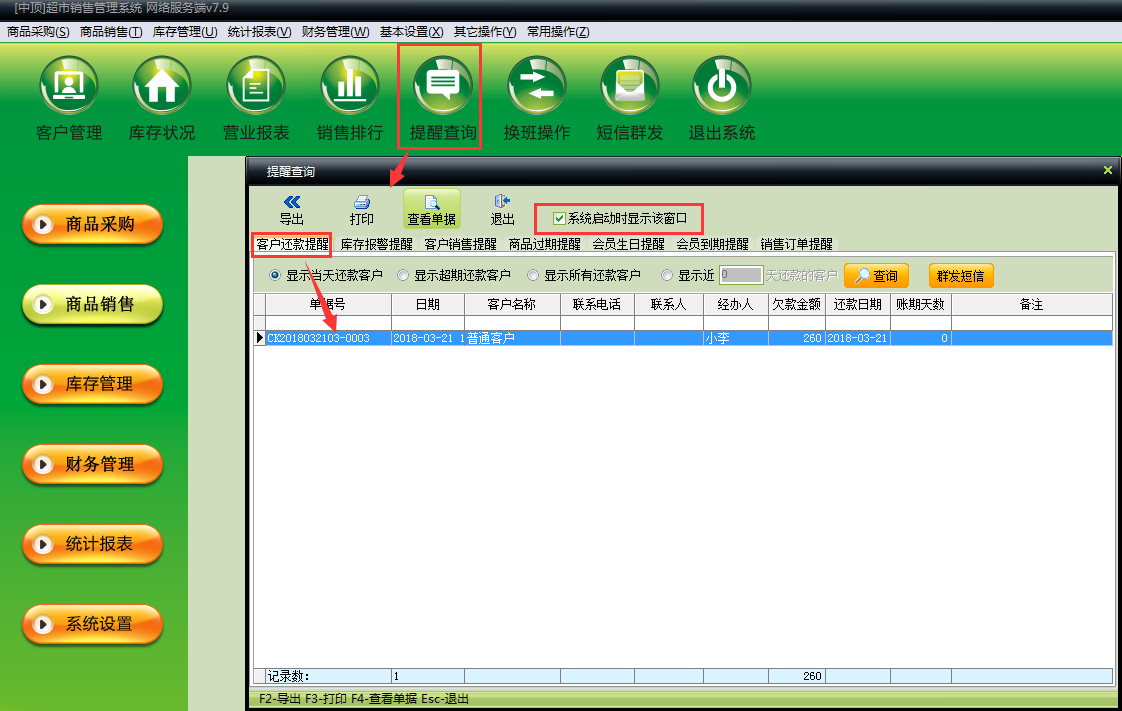
Task: Click the 群发短信 button
Action: pyautogui.click(x=961, y=276)
